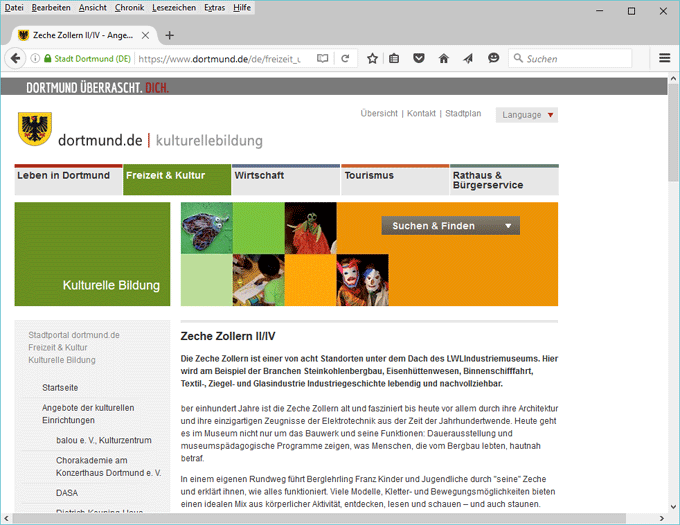Screen dimensions: 680x525
Task: Open the Leben in Dortmund tab
Action: 69,179
